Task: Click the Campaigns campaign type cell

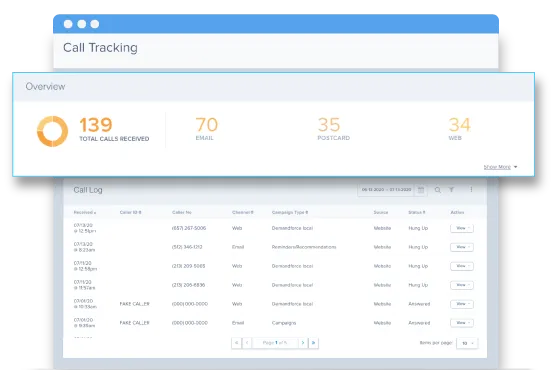Action: click(284, 323)
